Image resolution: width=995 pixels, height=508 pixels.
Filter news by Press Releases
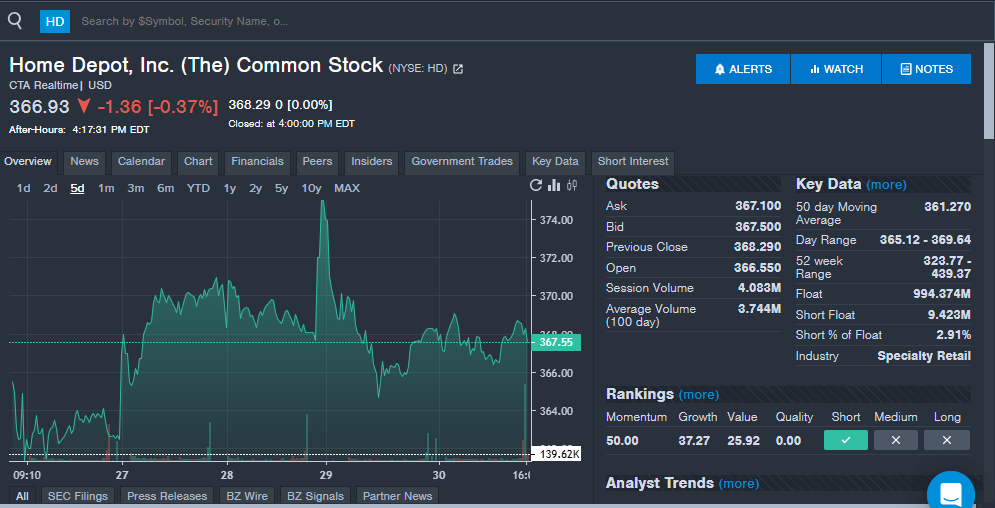tap(167, 496)
